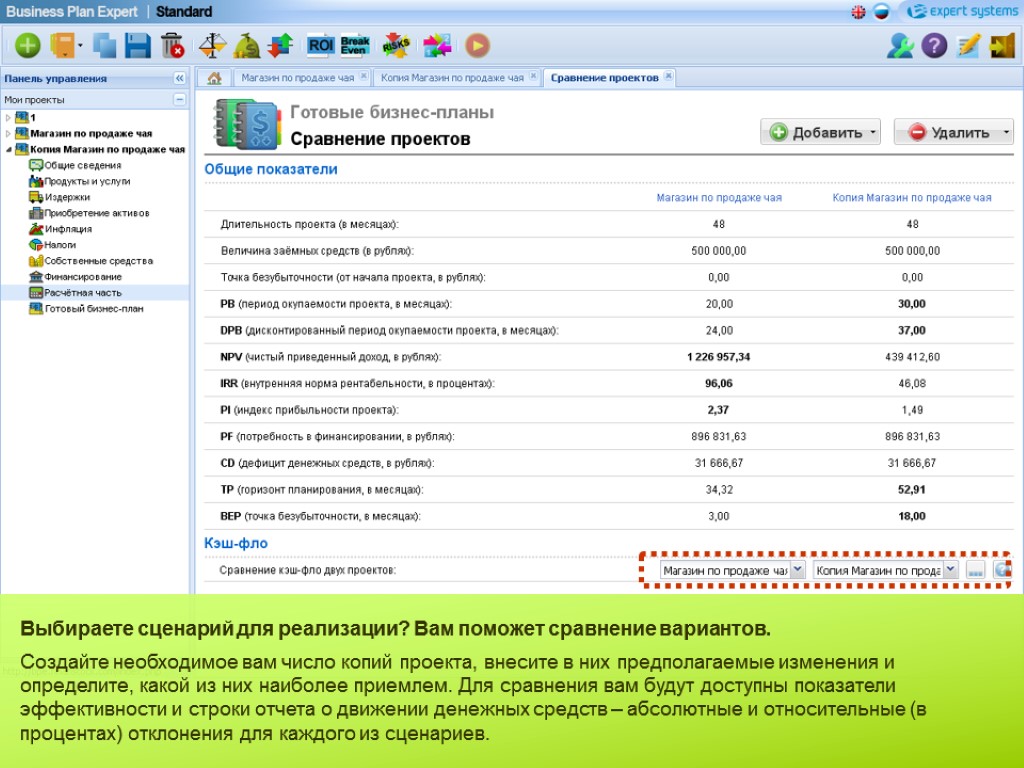Click the DPB value 37,00

(x=912, y=330)
